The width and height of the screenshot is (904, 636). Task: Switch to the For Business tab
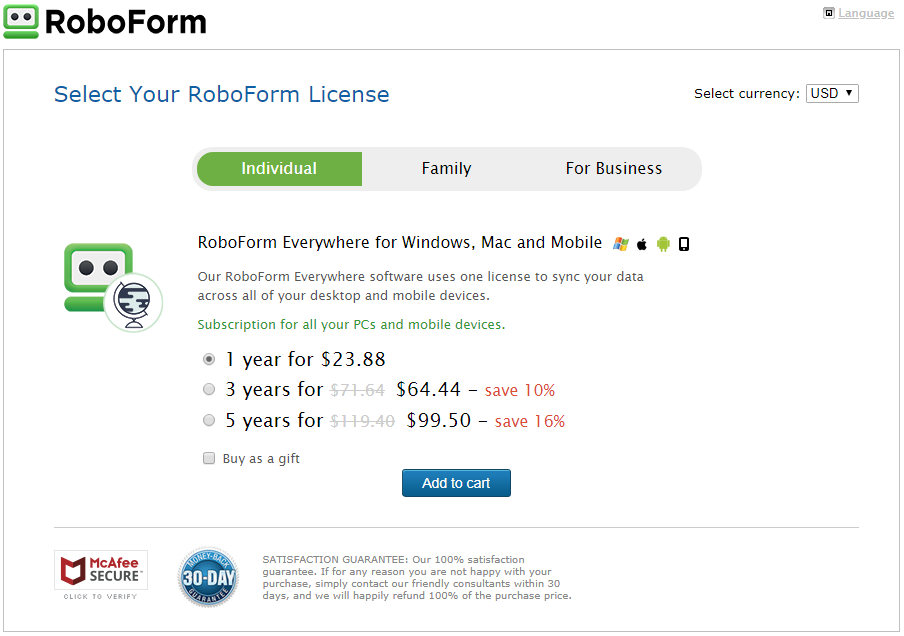click(x=613, y=168)
